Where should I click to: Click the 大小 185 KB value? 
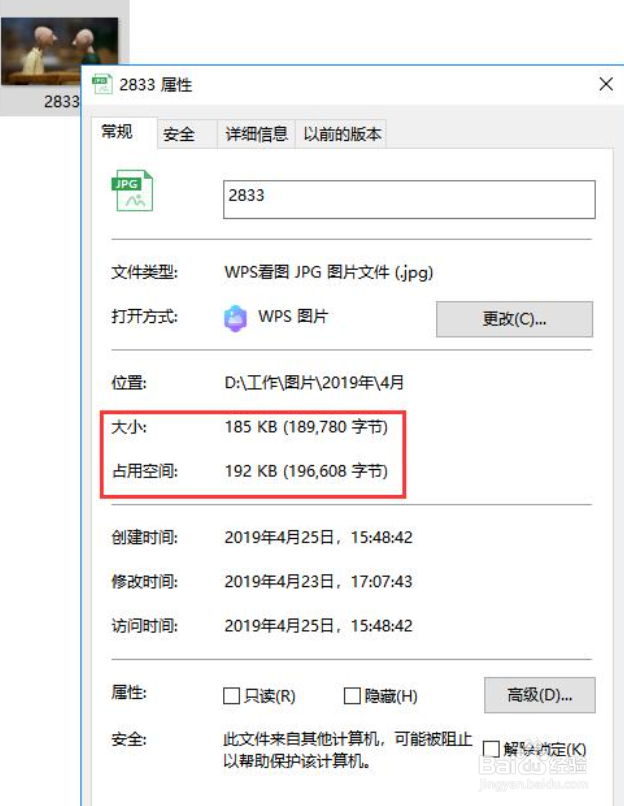(x=306, y=427)
